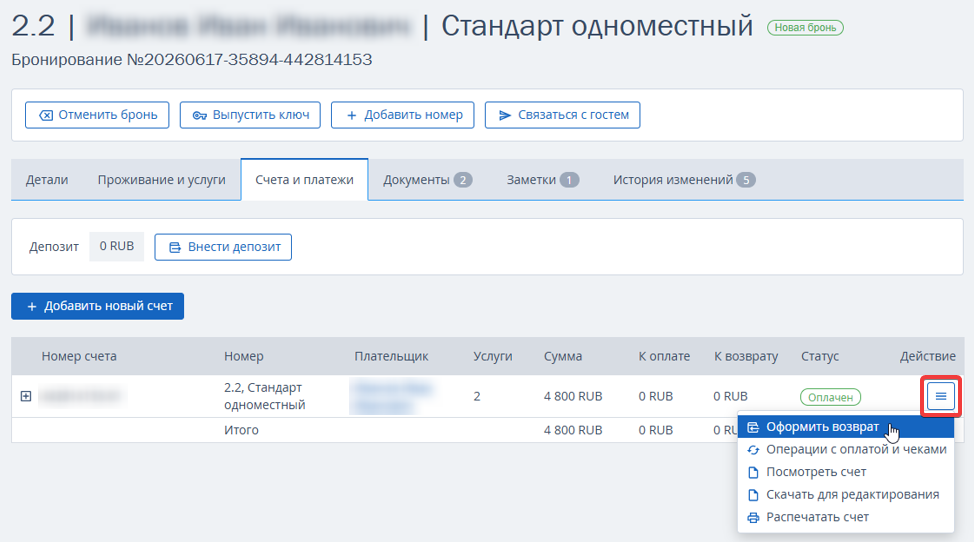Viewport: 974px width, 542px height.
Task: Click the К оплате column header
Action: pyautogui.click(x=664, y=356)
